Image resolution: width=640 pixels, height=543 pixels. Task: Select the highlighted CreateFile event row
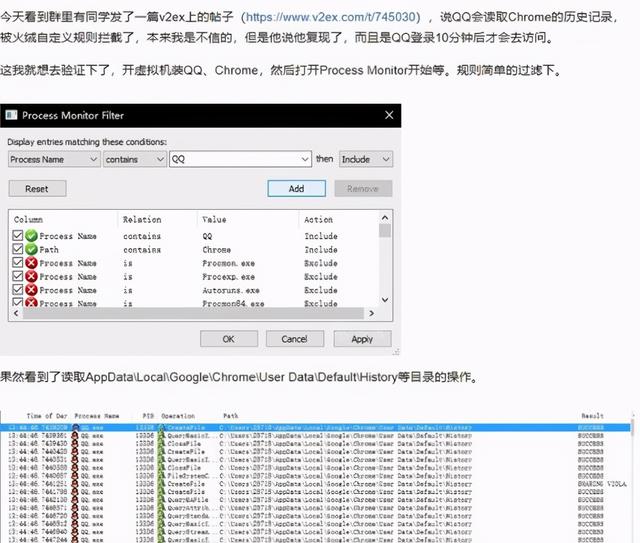[315, 427]
